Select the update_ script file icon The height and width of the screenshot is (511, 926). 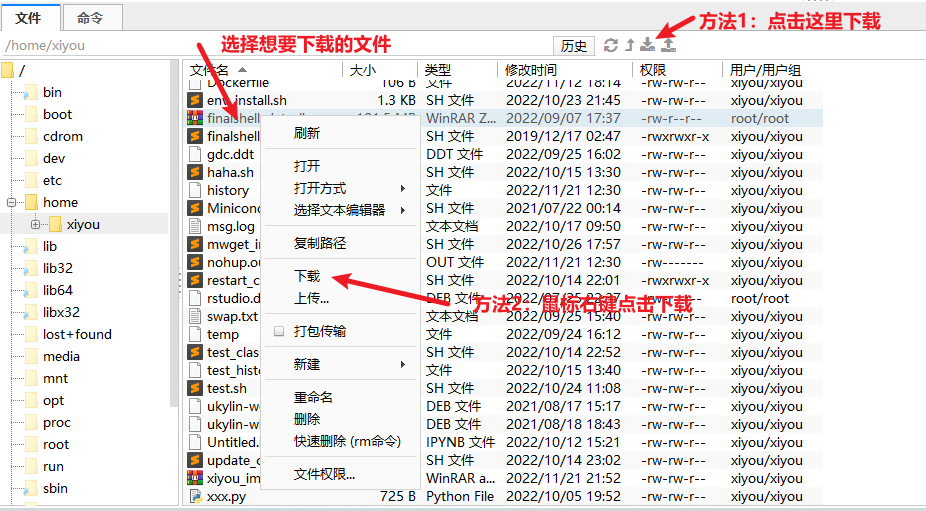(x=195, y=460)
